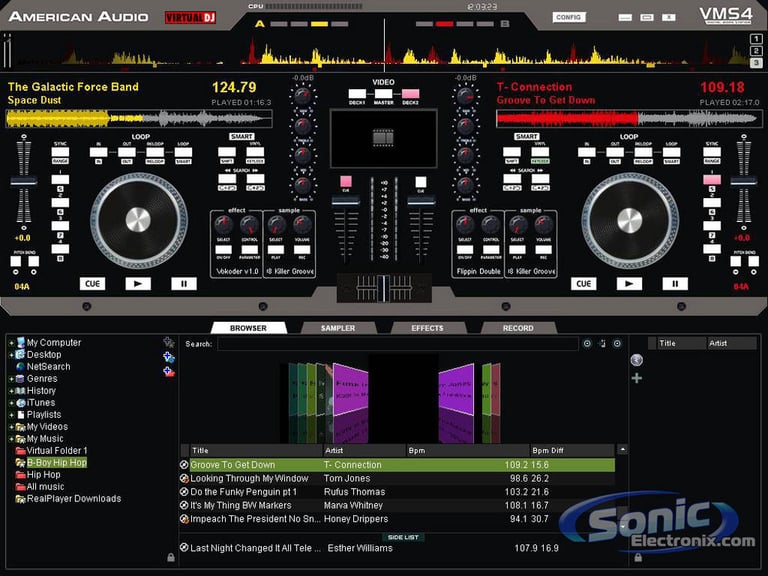Sort the track list by the Bpm column header
Screen dimensions: 768x576
(468, 451)
